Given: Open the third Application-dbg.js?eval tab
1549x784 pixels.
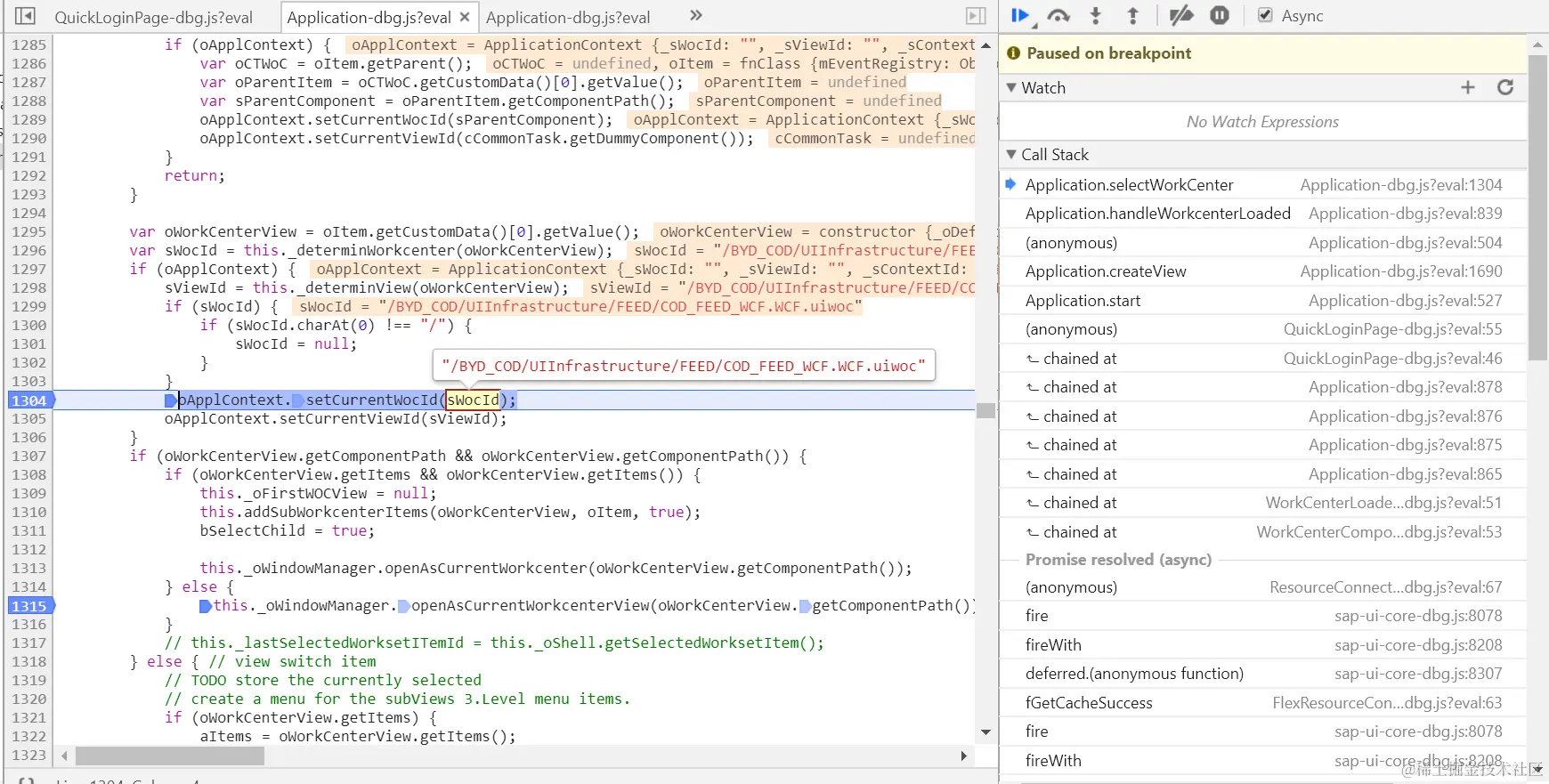Looking at the screenshot, I should point(568,18).
